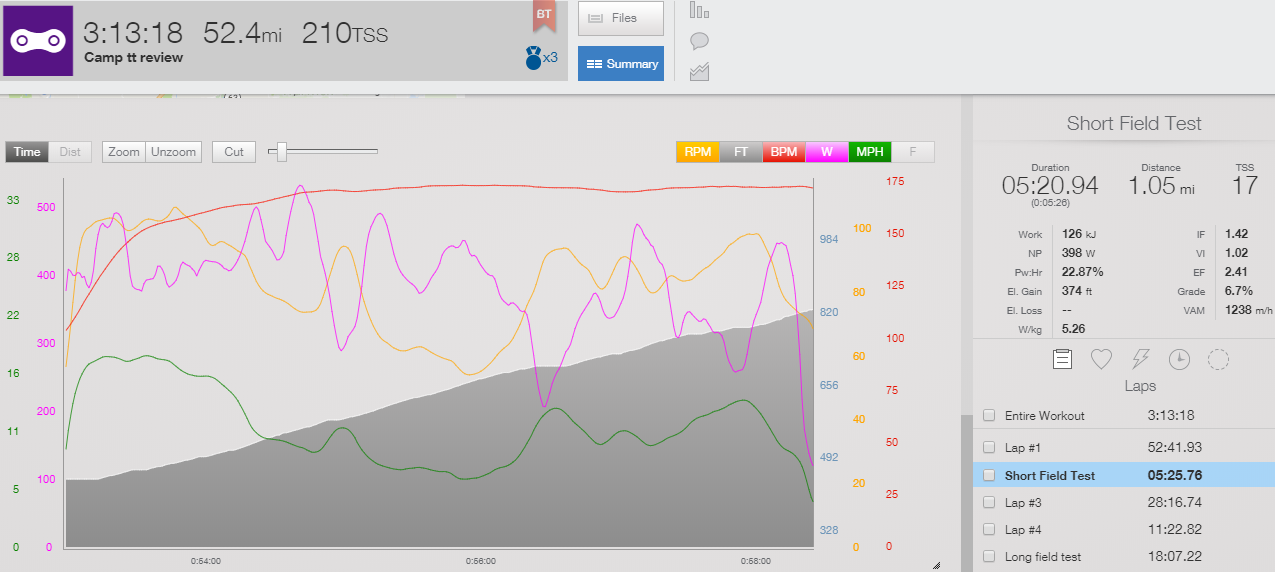Check the Long field test checkbox
1275x572 pixels.
point(989,557)
